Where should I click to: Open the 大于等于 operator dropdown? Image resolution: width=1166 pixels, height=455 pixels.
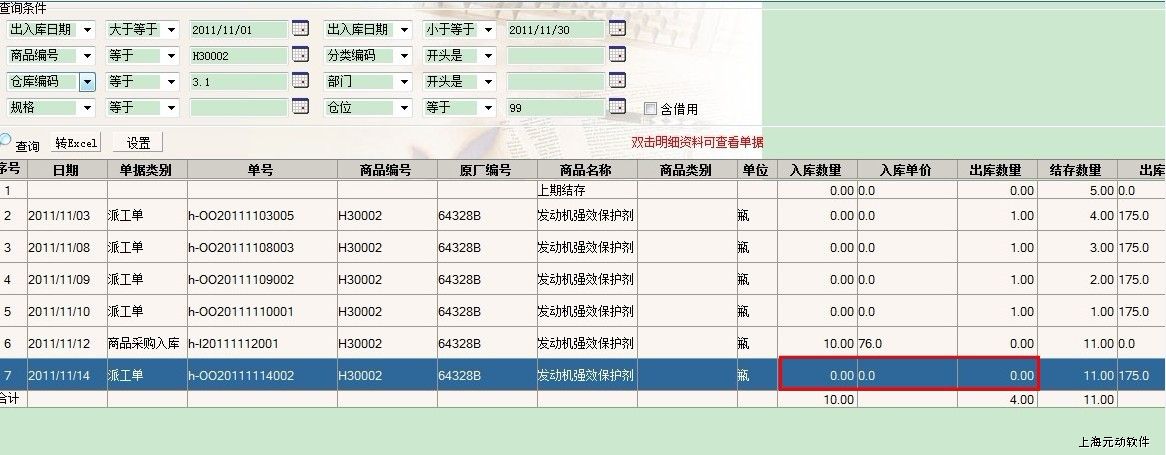click(170, 30)
